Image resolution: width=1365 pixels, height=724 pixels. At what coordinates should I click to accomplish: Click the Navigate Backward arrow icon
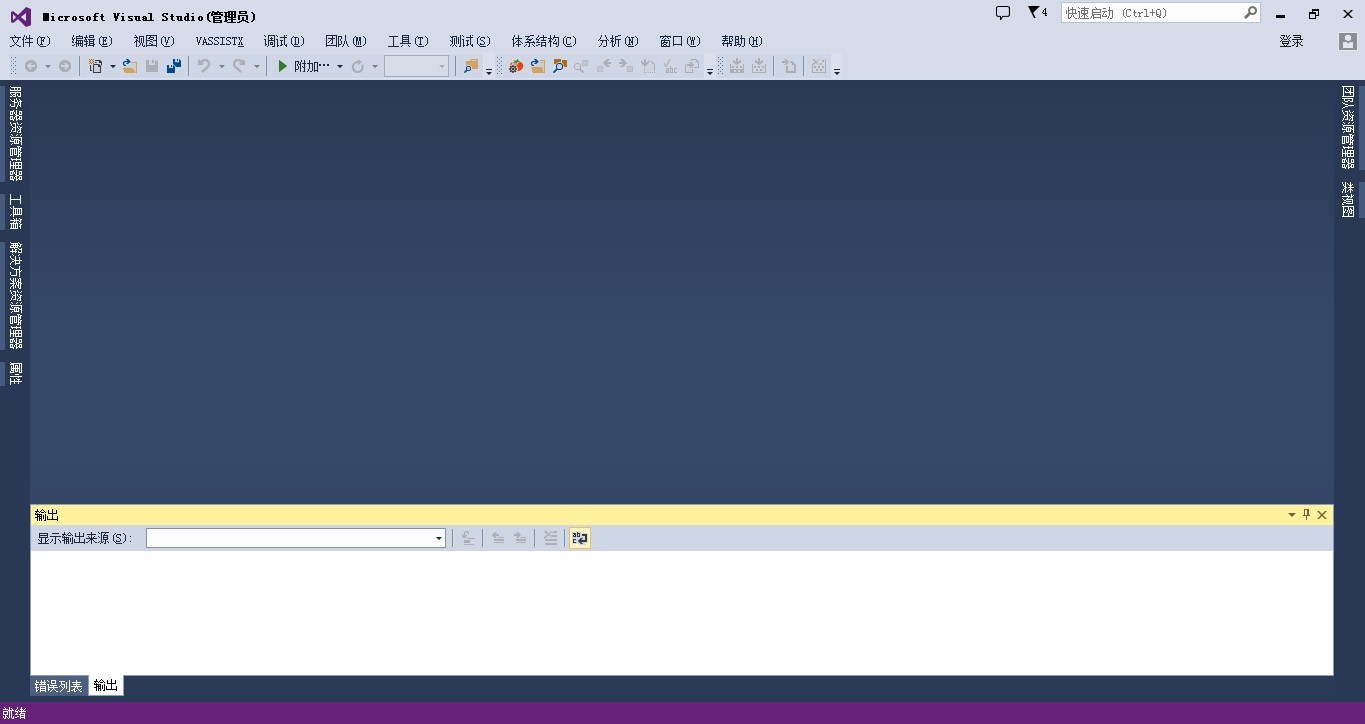[x=31, y=66]
